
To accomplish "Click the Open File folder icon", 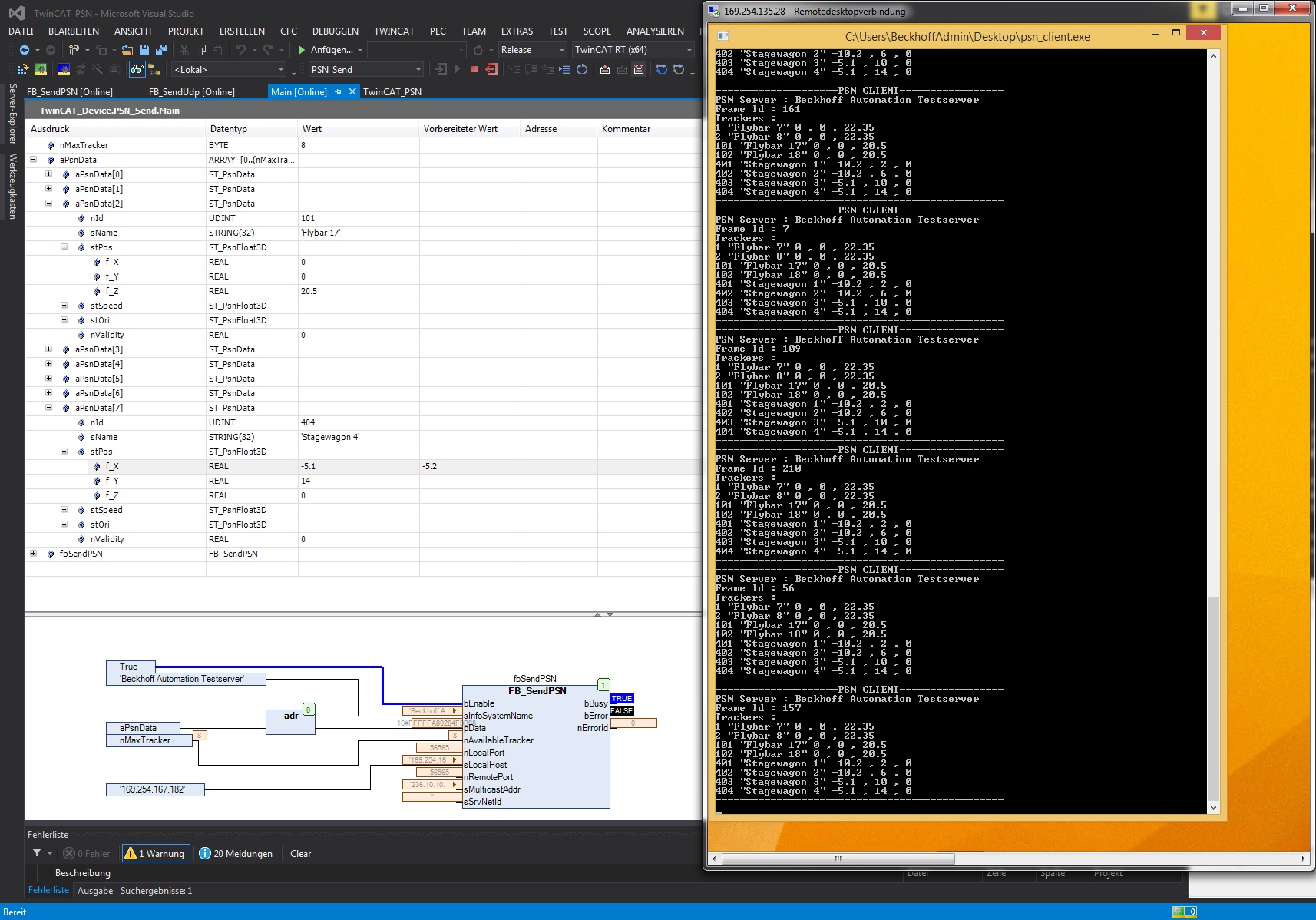I will [127, 50].
